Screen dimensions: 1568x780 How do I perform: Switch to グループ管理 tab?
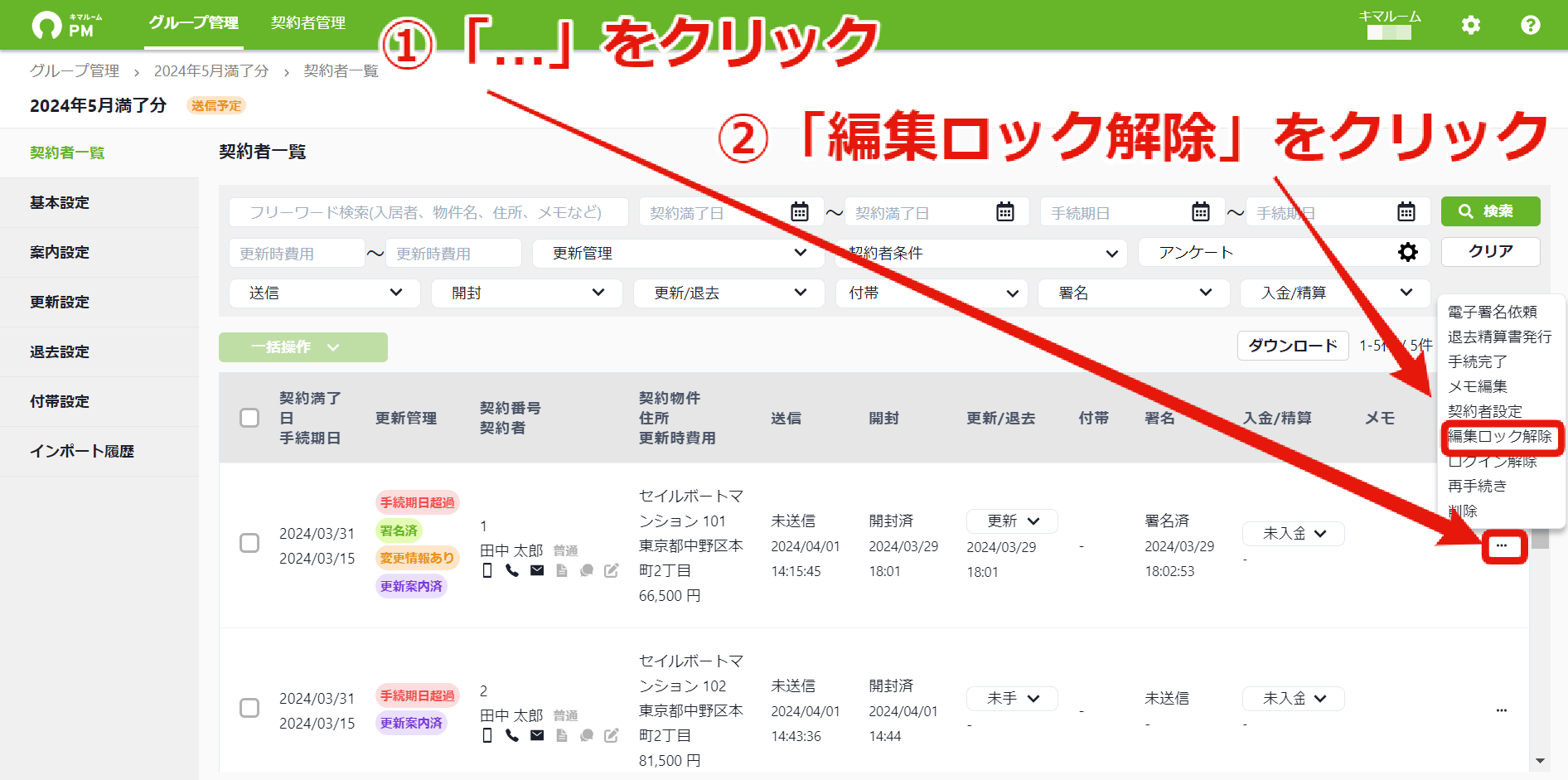194,23
